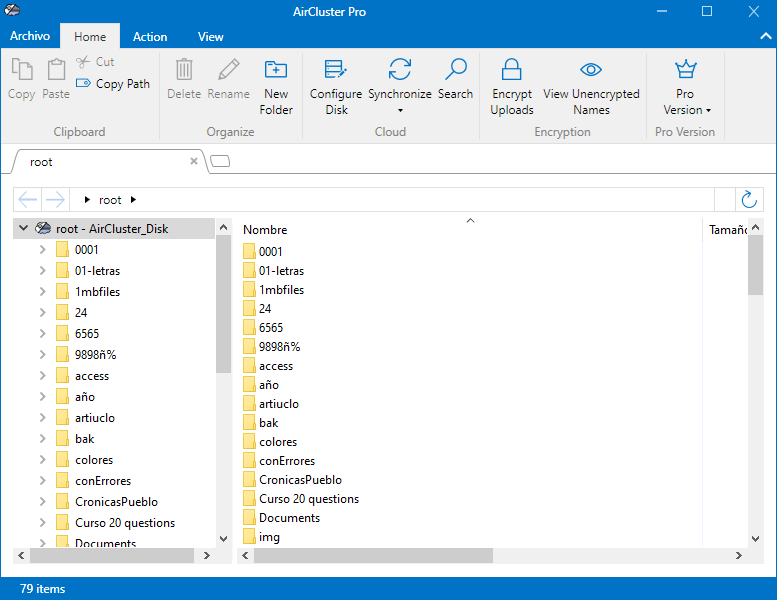Image resolution: width=777 pixels, height=600 pixels.
Task: Close the root tab
Action: pyautogui.click(x=194, y=161)
